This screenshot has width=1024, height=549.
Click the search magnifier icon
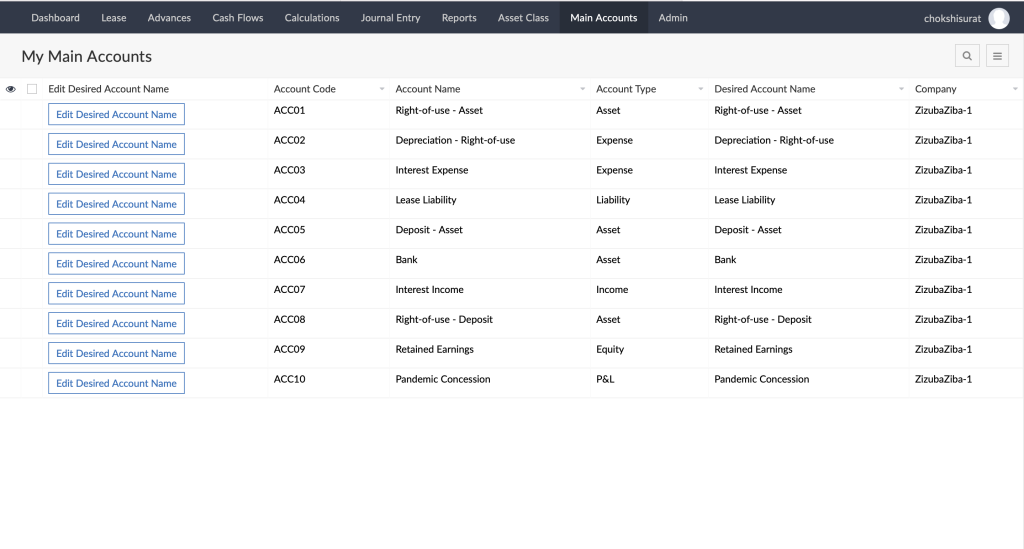pyautogui.click(x=967, y=57)
